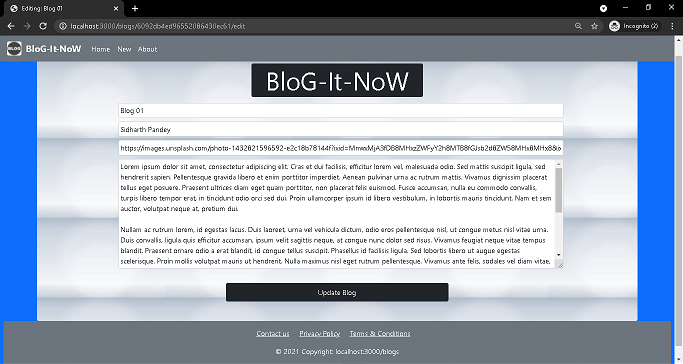Restore down the browser window
Image resolution: width=683 pixels, height=364 pixels.
[x=648, y=8]
